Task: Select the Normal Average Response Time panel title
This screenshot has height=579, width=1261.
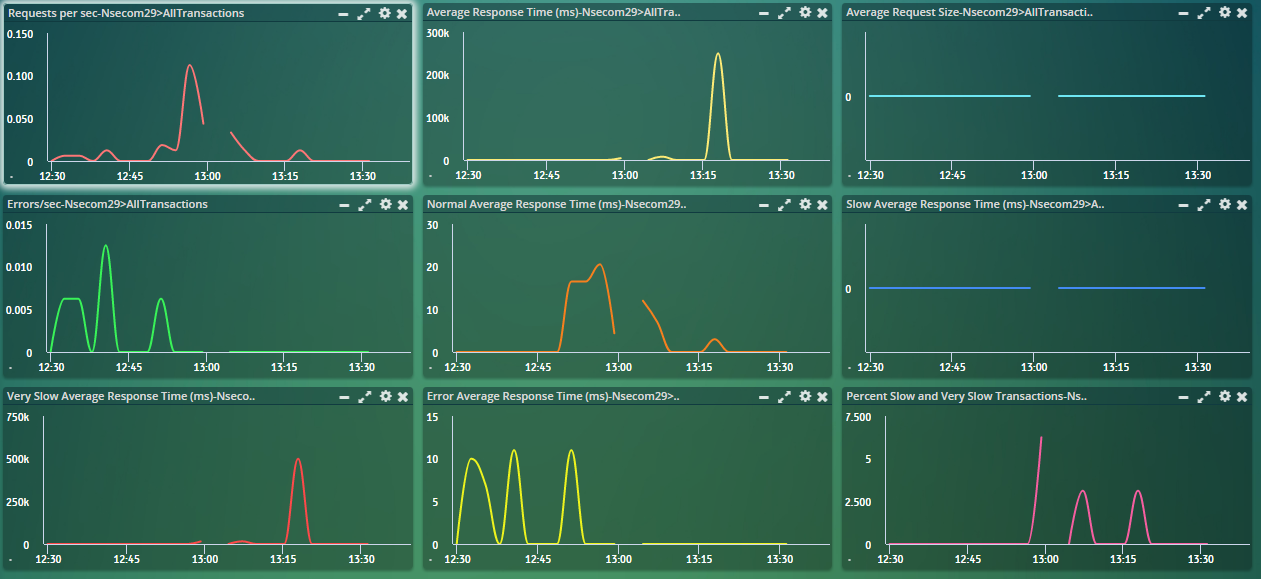Action: click(x=557, y=204)
